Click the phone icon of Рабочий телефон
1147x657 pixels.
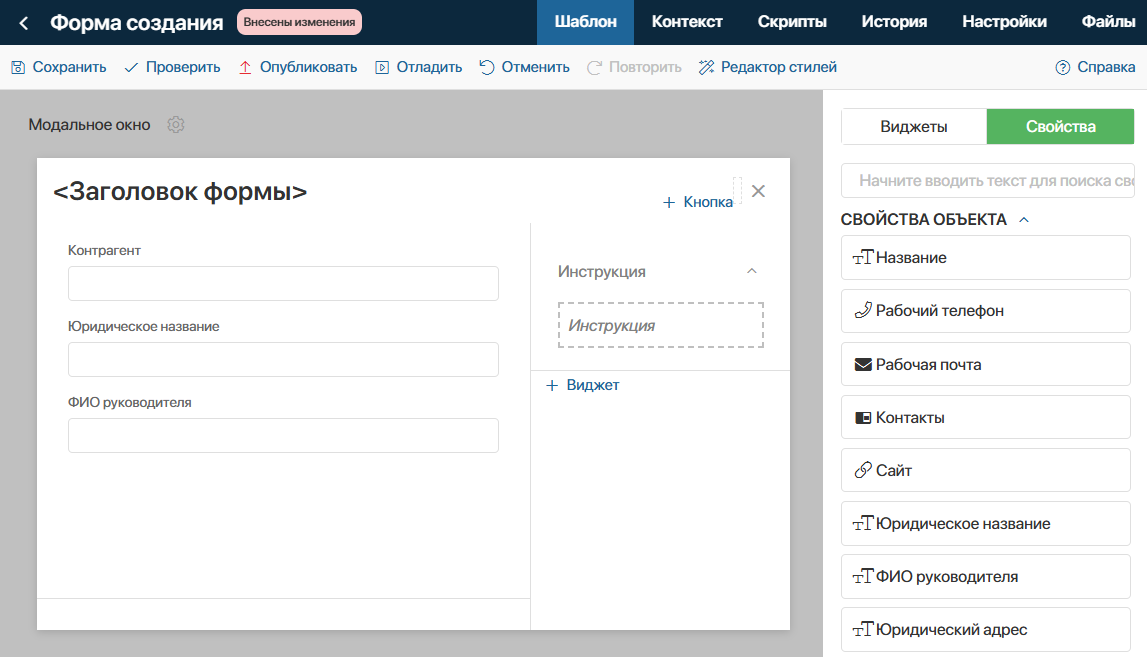863,310
